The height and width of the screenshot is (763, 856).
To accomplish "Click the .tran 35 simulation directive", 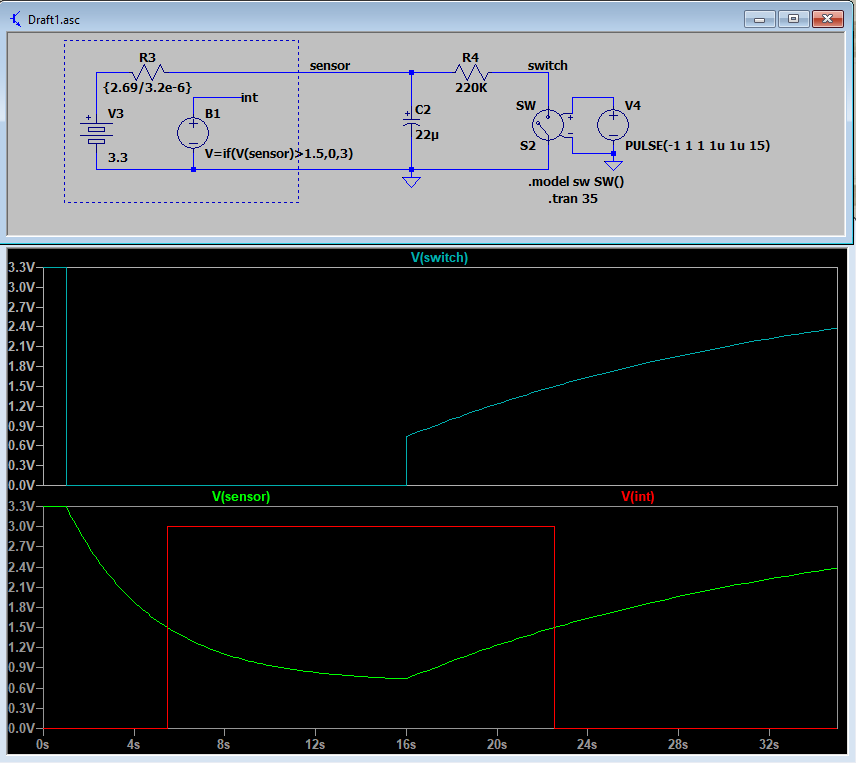I will (x=573, y=199).
